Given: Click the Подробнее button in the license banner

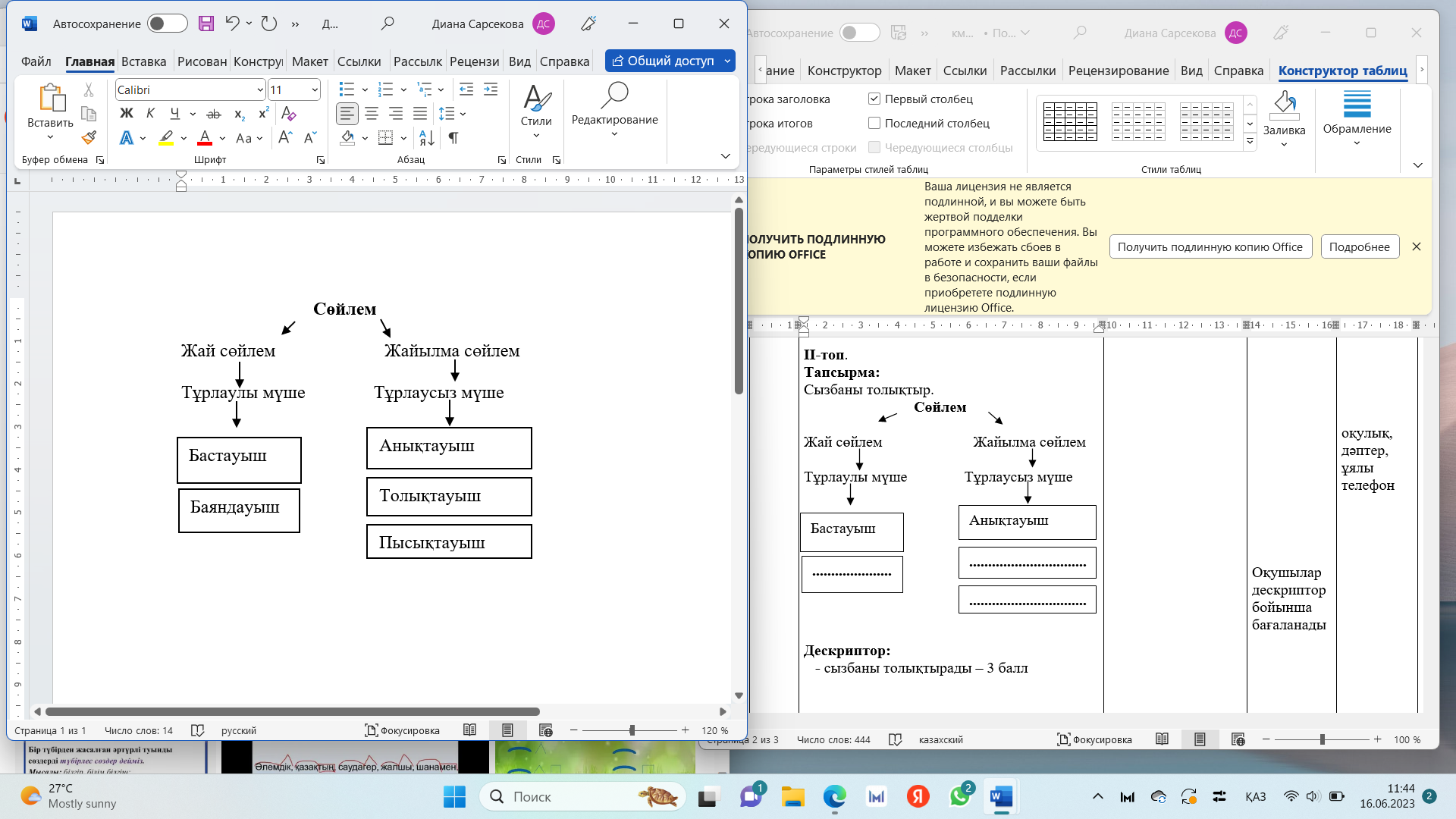Looking at the screenshot, I should point(1359,246).
